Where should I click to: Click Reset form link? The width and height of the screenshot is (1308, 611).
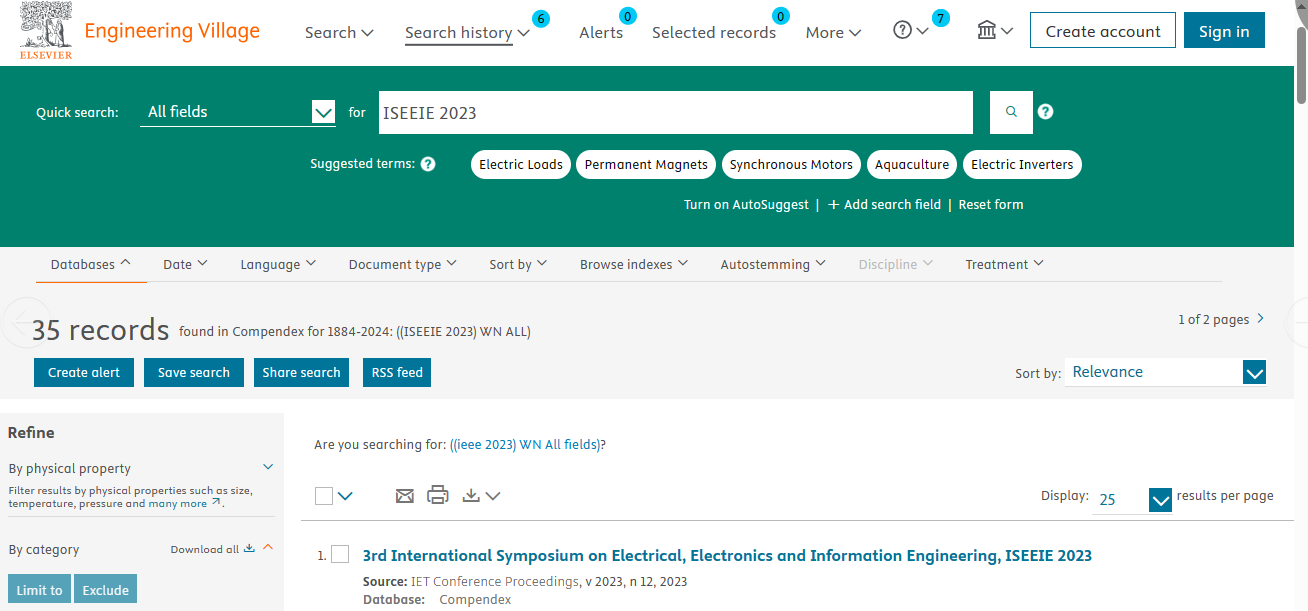(991, 204)
